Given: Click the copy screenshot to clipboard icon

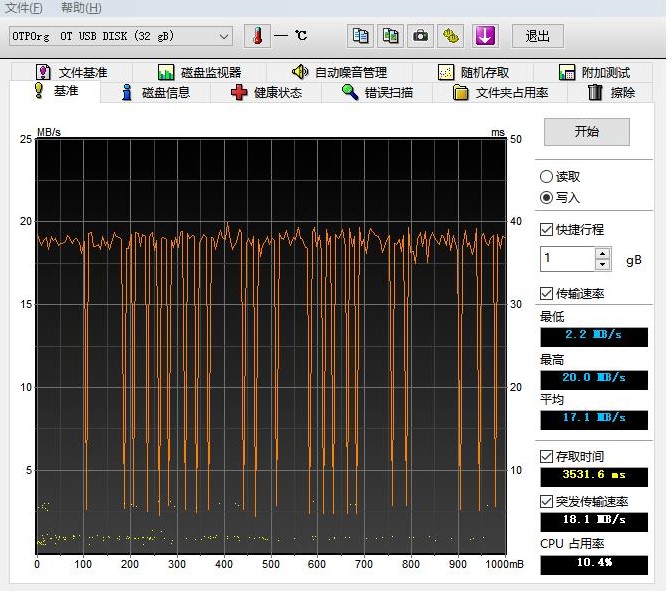Looking at the screenshot, I should click(x=391, y=36).
